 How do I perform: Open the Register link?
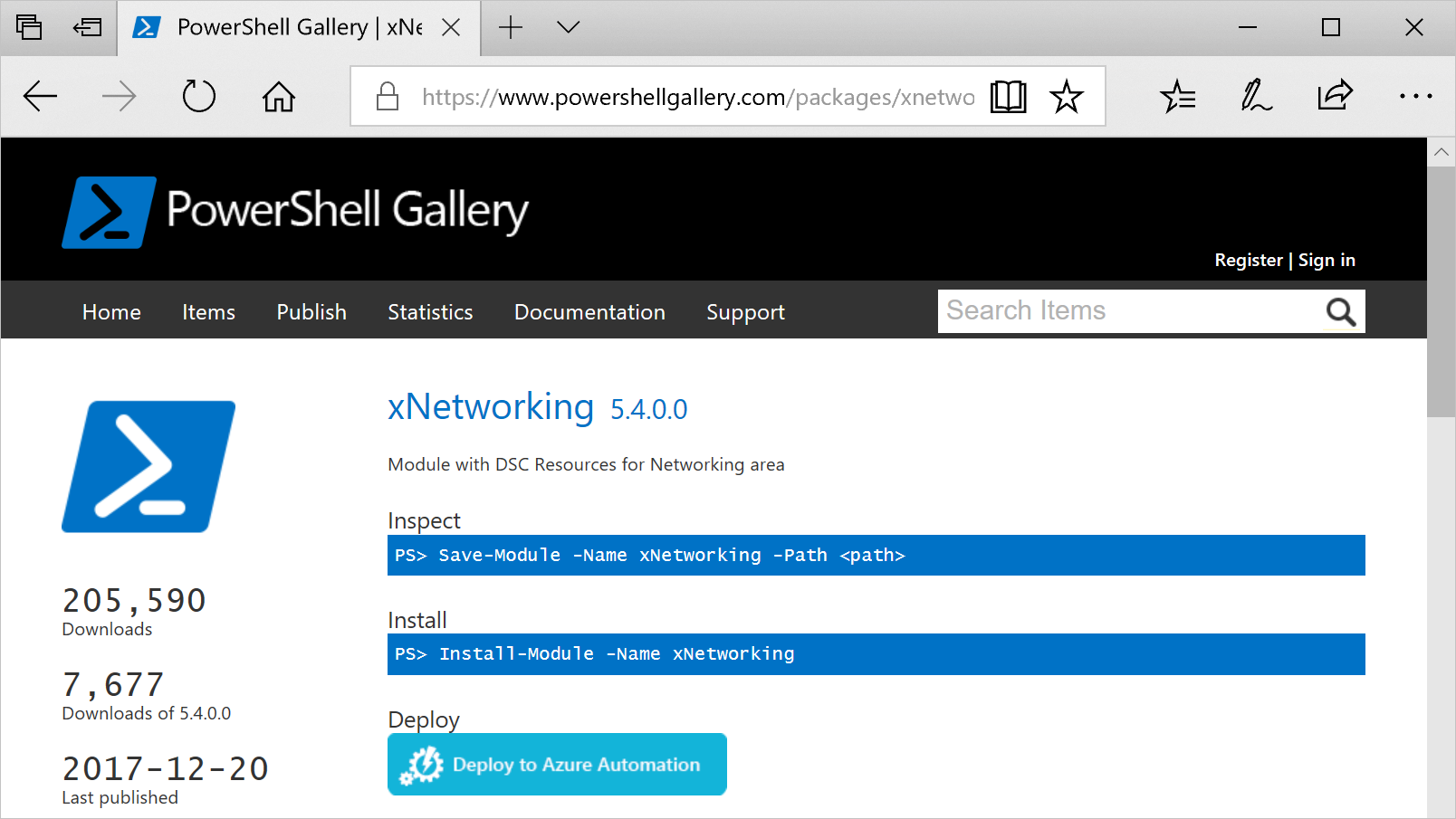pos(1249,260)
